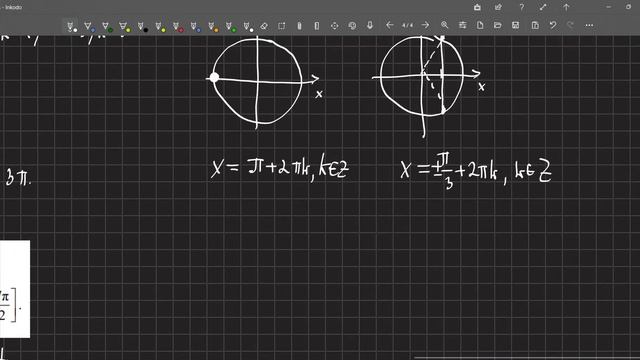Click the microphone recording icon
The image size is (640, 360).
(370, 25)
